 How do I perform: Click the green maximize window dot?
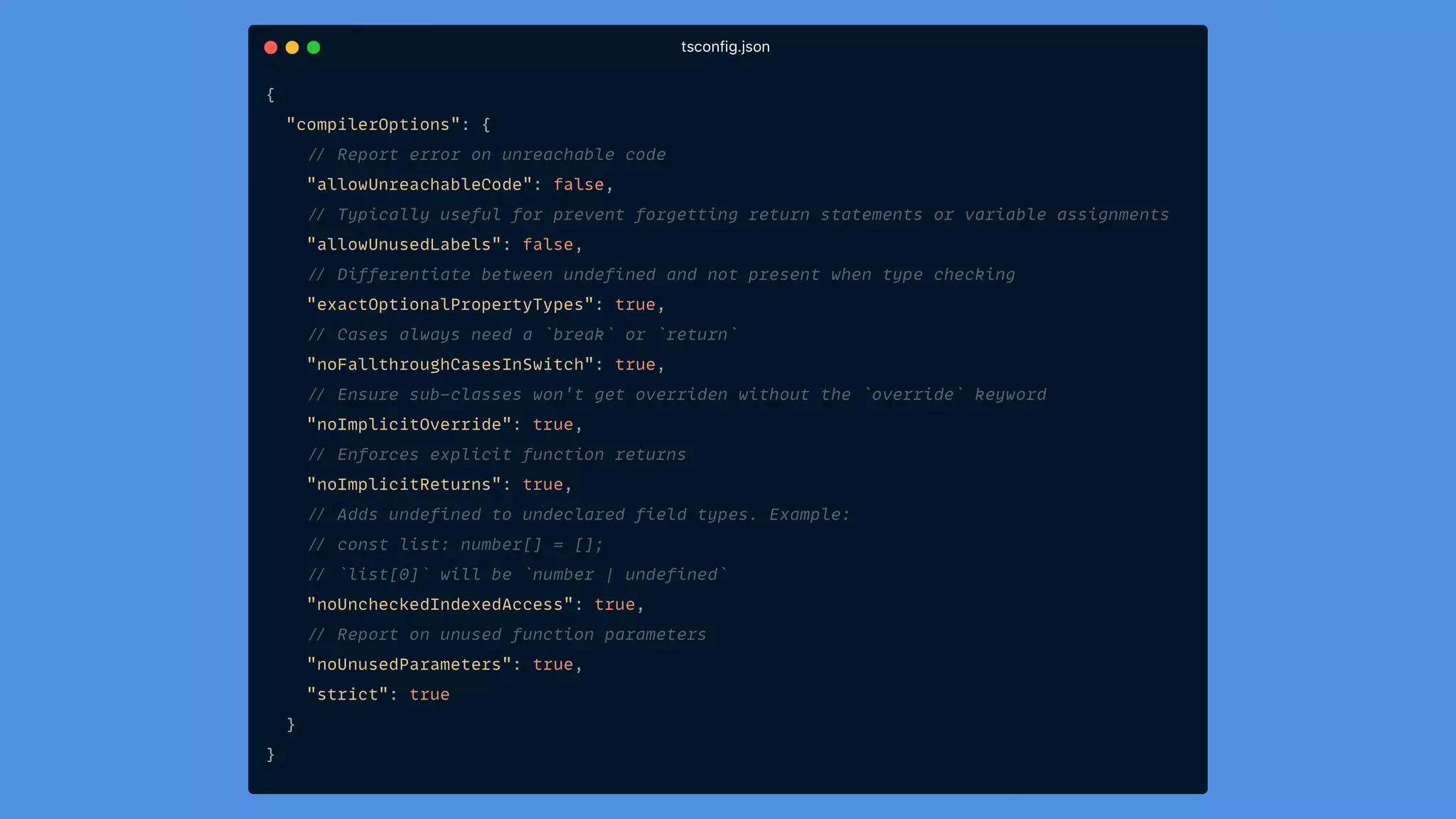point(314,48)
